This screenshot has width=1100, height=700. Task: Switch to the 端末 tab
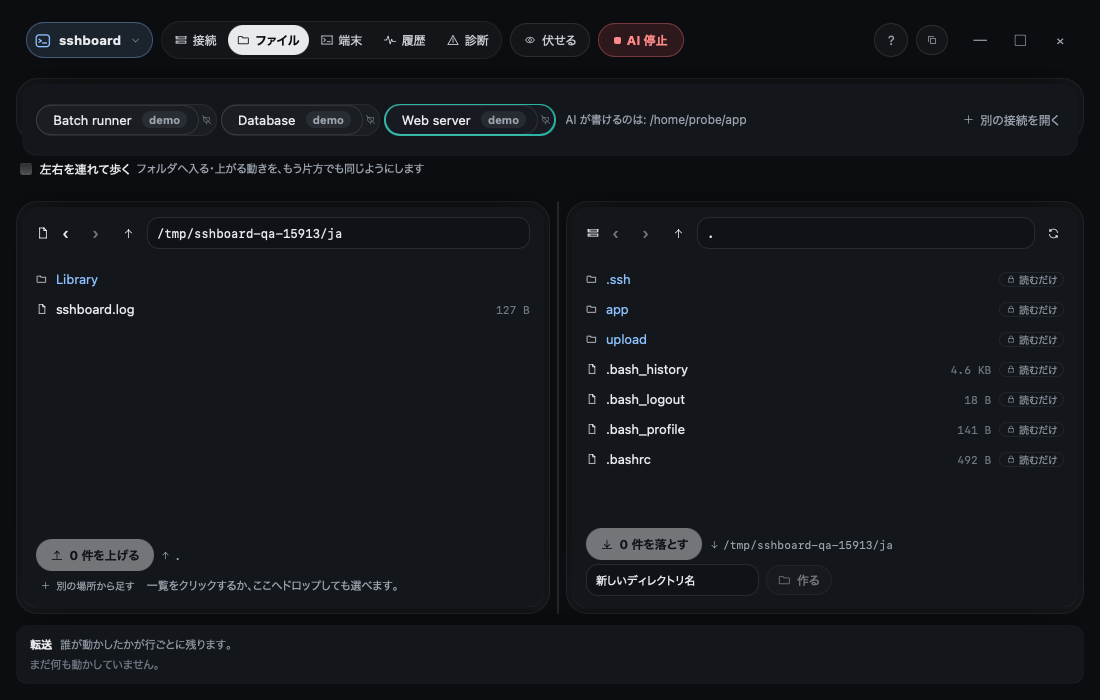pyautogui.click(x=342, y=41)
